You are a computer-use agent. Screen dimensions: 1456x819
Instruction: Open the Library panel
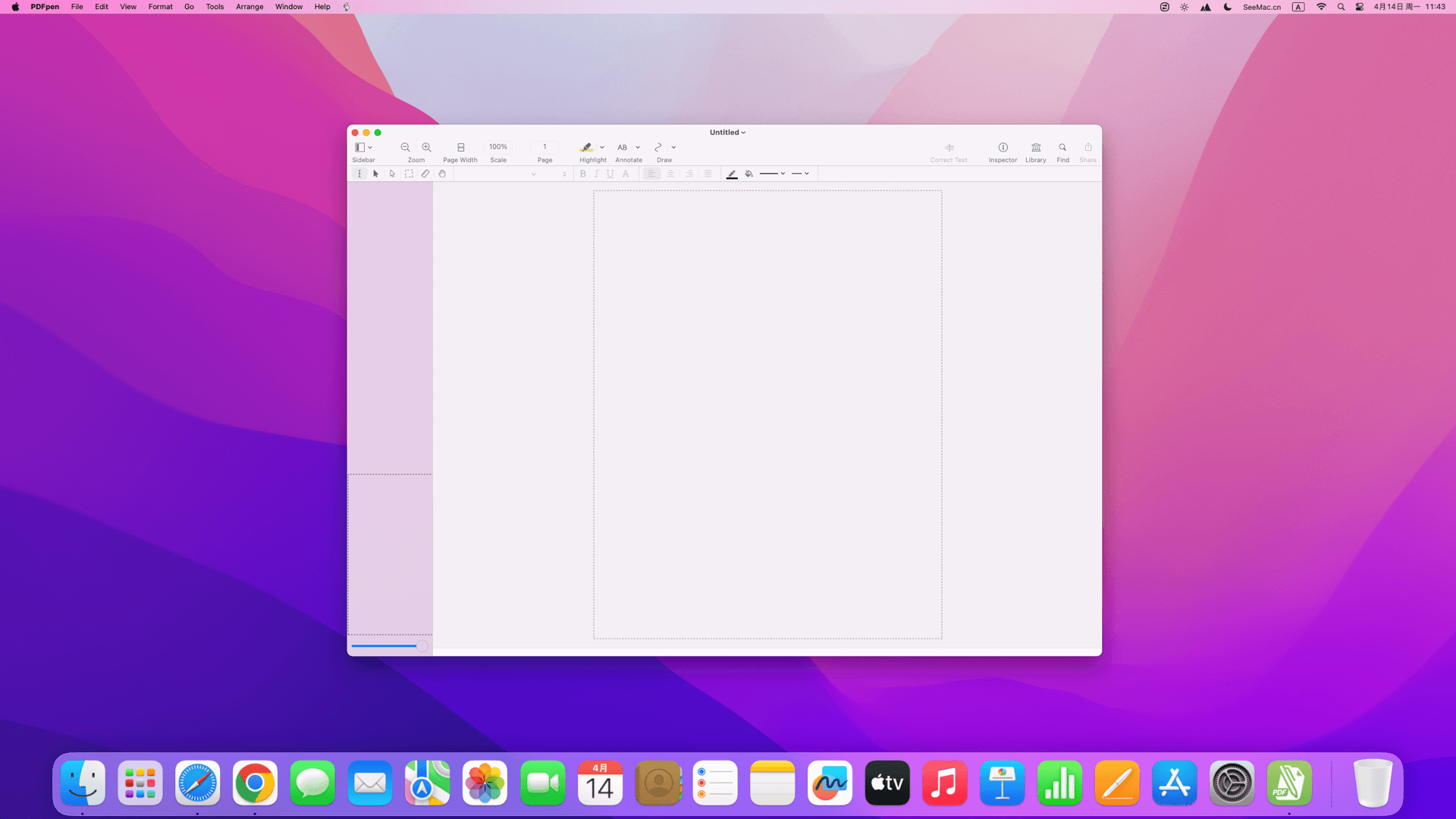tap(1035, 147)
